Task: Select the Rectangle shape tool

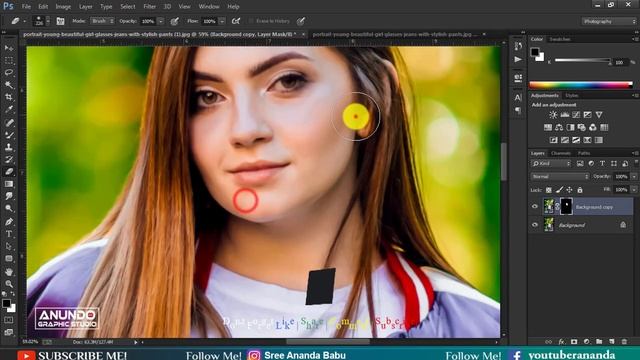Action: [9, 259]
